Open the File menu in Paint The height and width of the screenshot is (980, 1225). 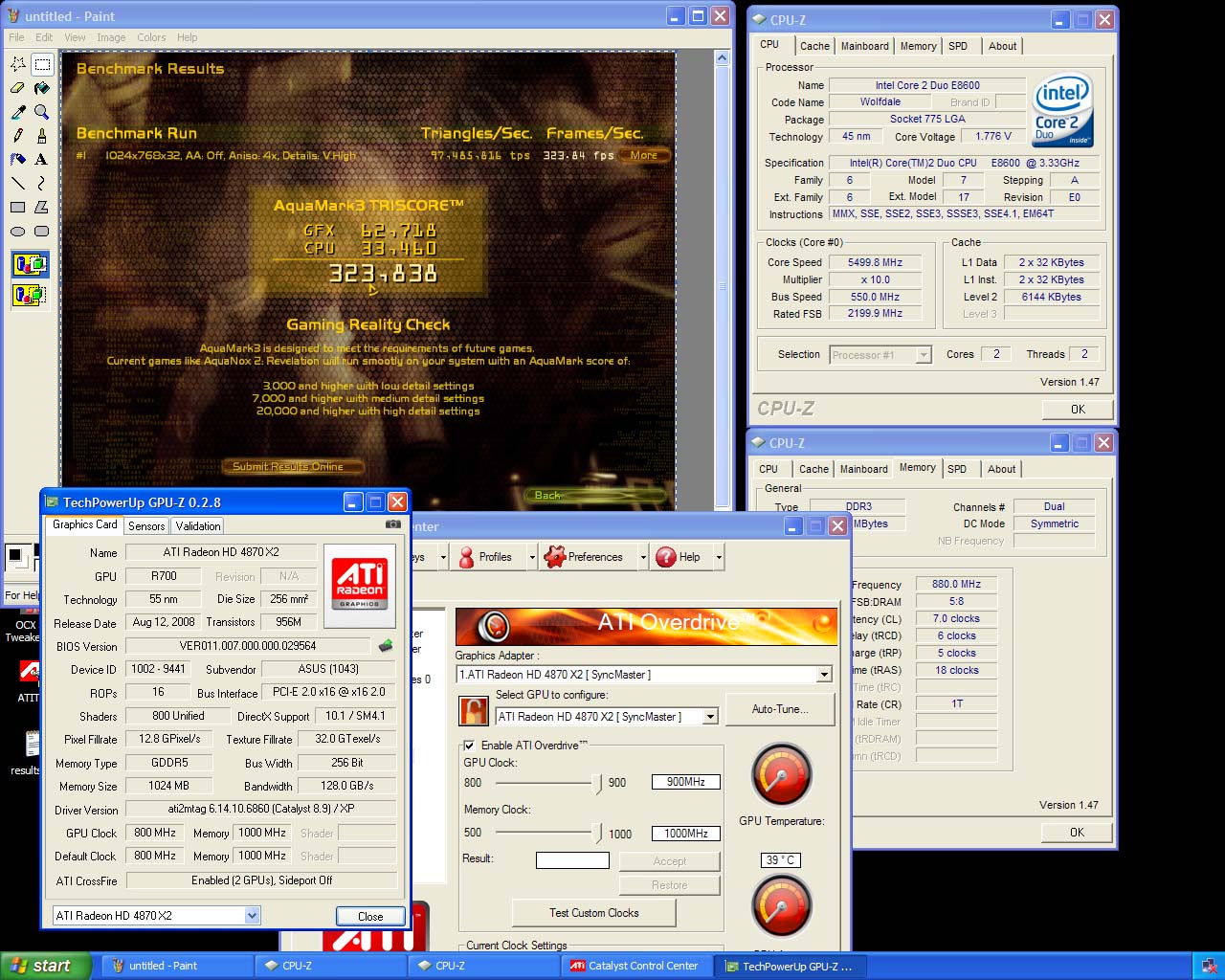click(17, 37)
